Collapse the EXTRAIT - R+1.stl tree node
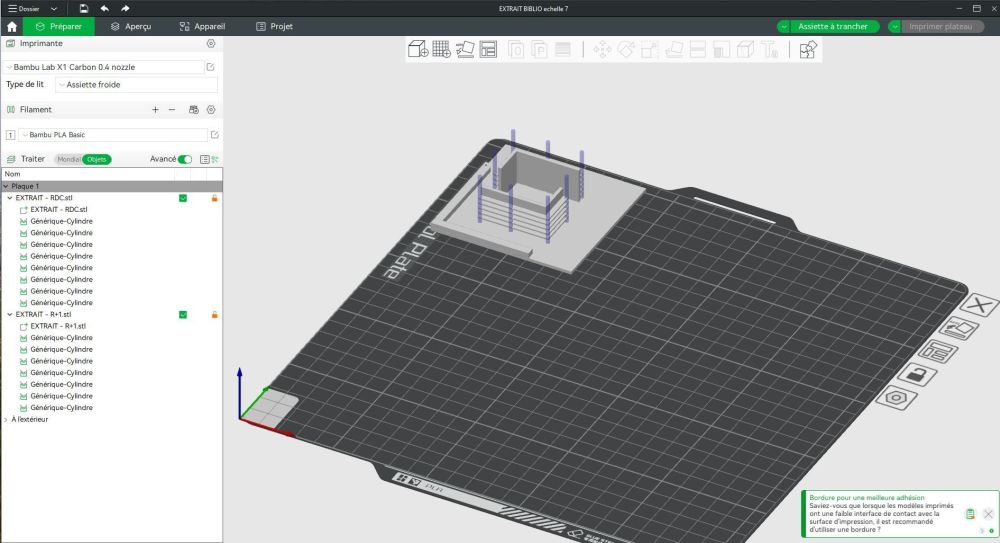Screen dimensions: 1000x543 coord(9,314)
